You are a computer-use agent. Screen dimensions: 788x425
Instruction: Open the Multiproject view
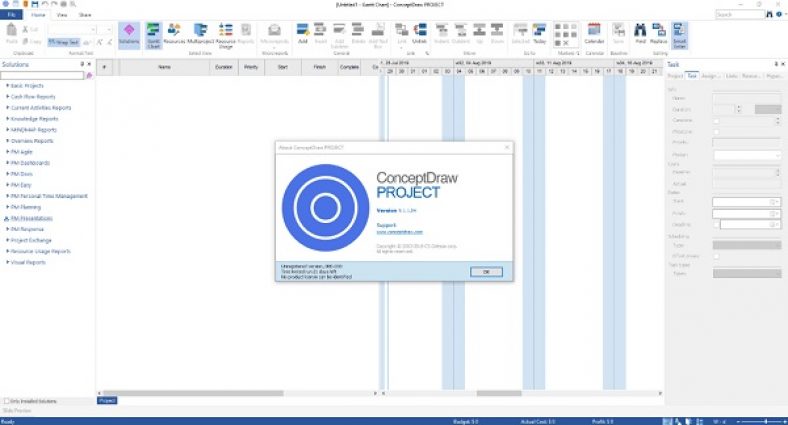click(x=201, y=34)
